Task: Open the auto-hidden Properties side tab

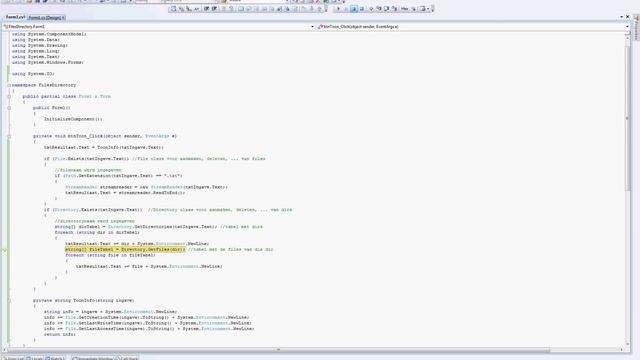Action: pos(636,27)
